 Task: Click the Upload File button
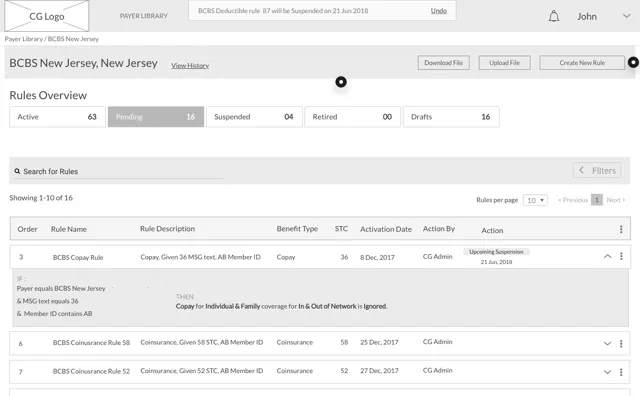pos(504,62)
